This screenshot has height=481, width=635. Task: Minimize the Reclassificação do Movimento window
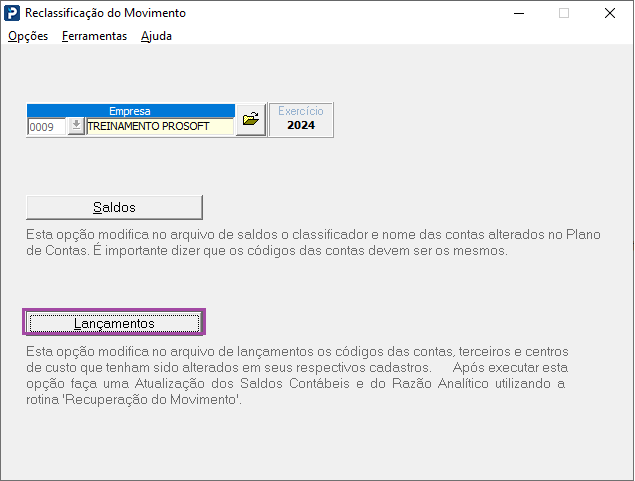(519, 13)
